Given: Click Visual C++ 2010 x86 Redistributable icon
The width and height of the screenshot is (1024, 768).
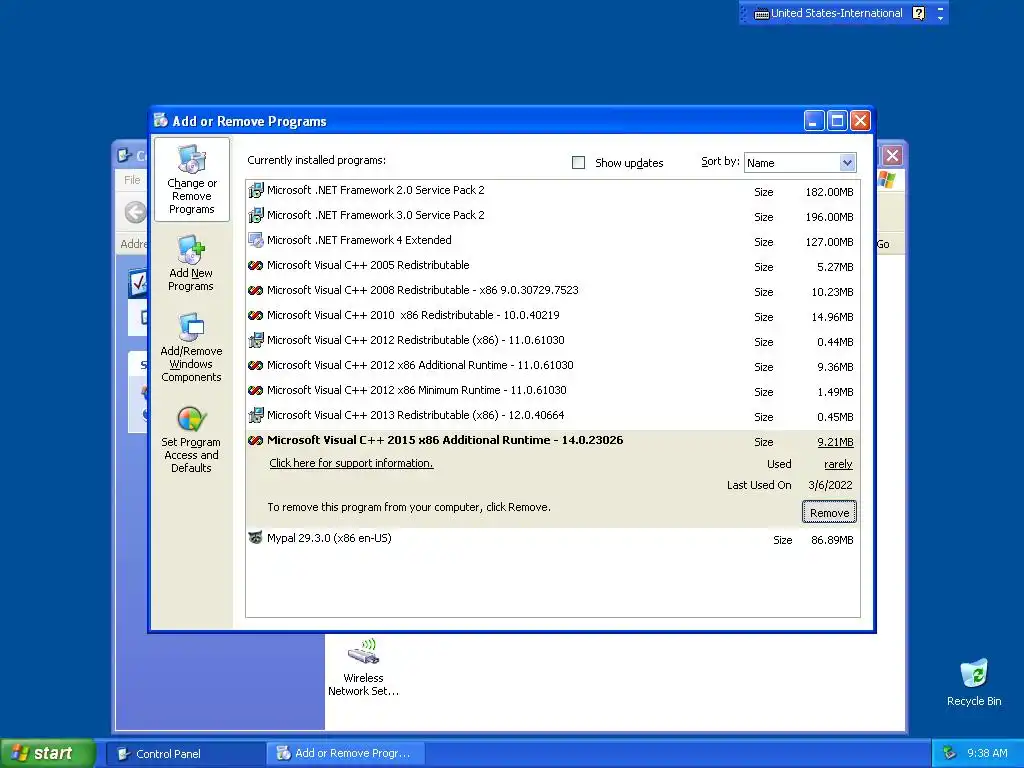Looking at the screenshot, I should (x=256, y=315).
